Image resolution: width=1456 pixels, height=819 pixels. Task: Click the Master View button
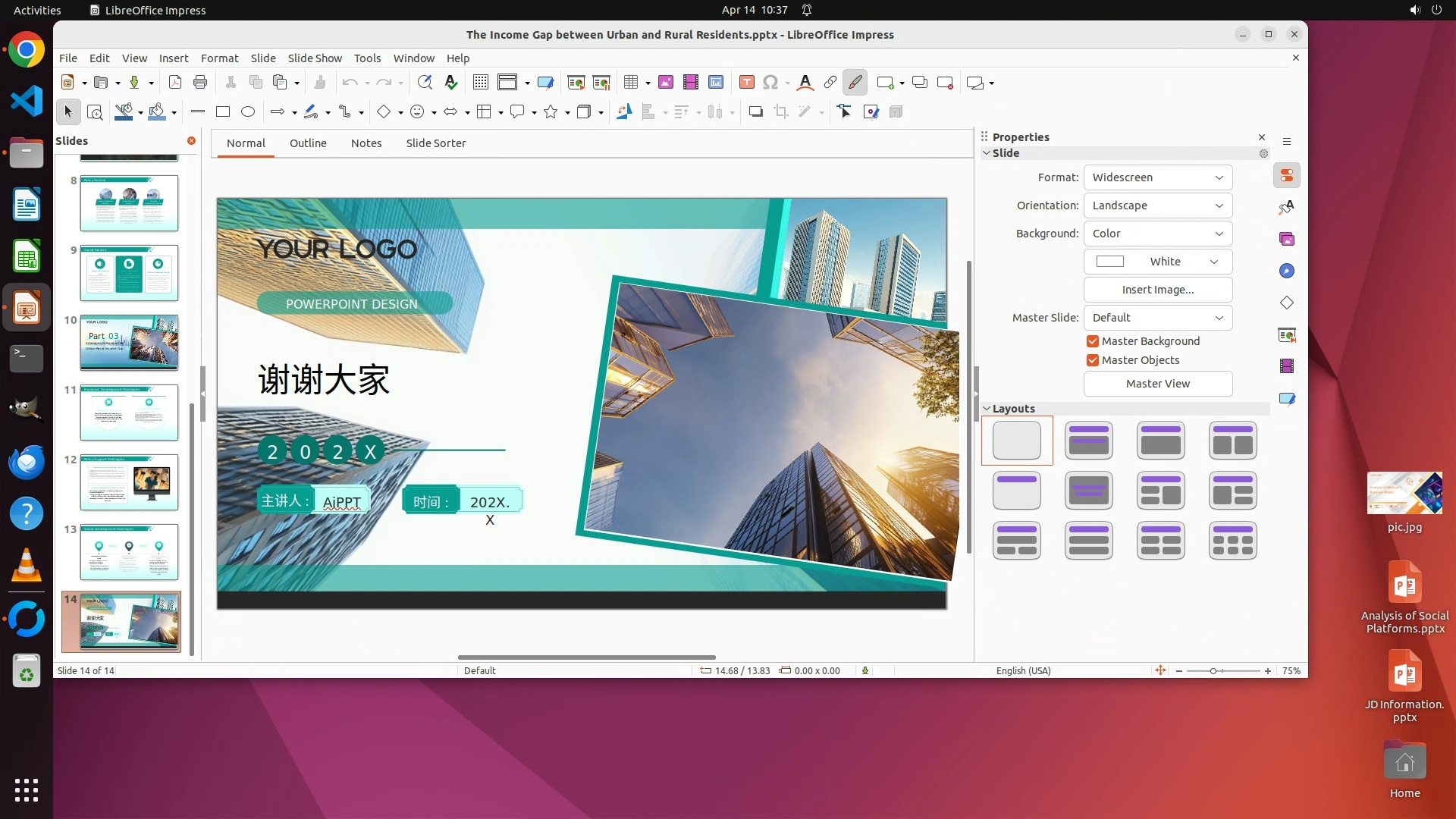point(1157,384)
